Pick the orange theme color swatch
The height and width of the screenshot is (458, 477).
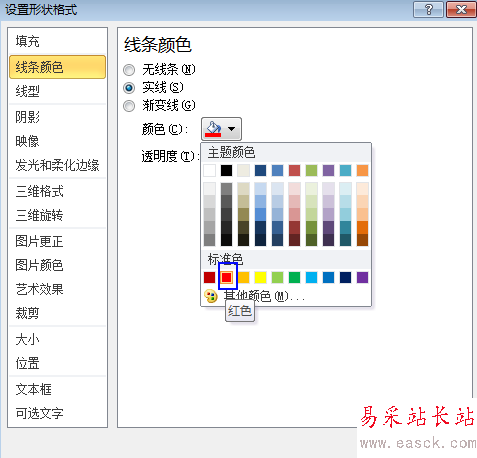pos(362,170)
